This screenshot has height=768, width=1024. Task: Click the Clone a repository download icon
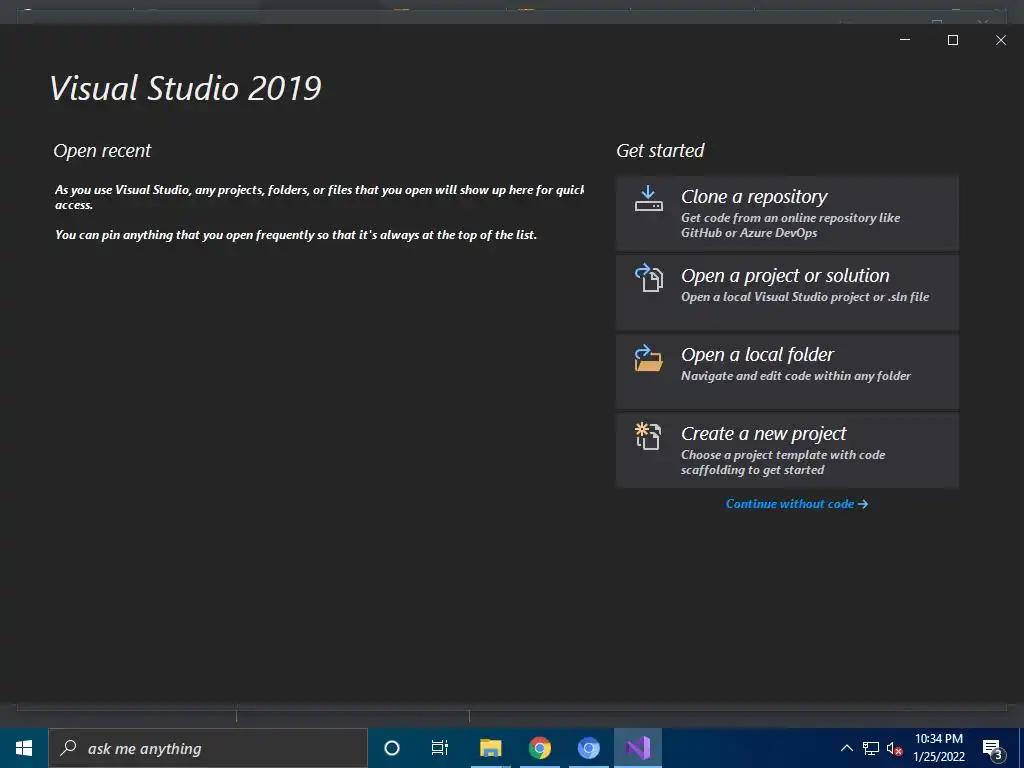coord(648,199)
